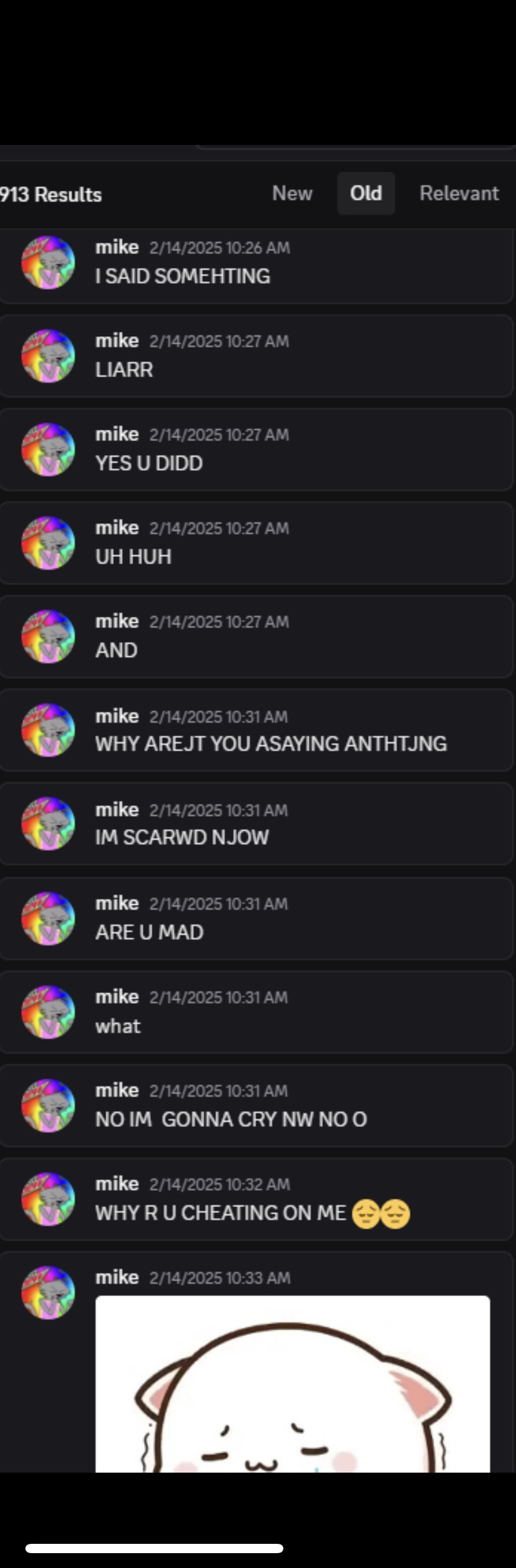Viewport: 516px width, 1568px height.
Task: Sort results by Relevant
Action: pos(459,193)
